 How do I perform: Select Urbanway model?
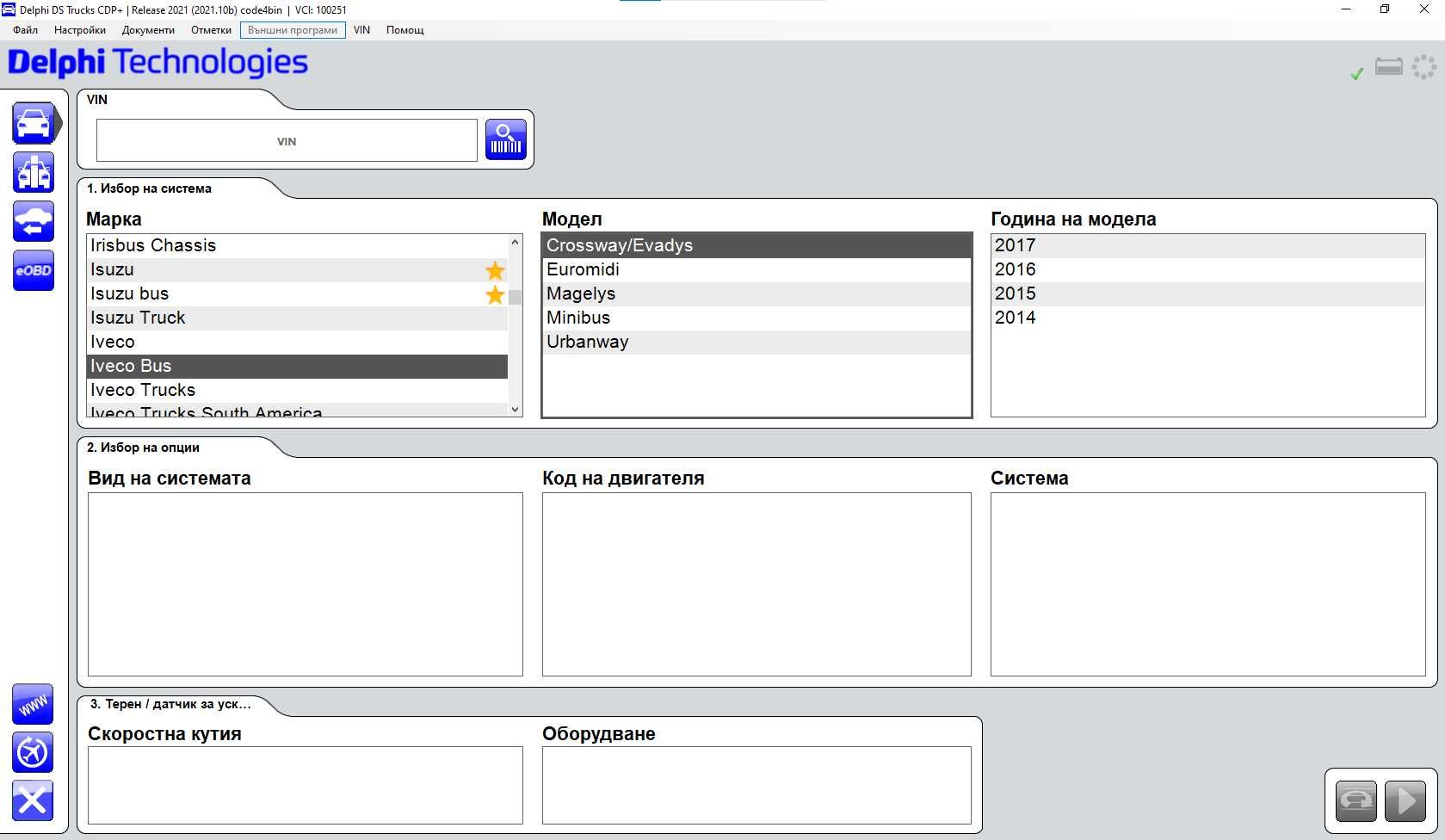[x=756, y=342]
